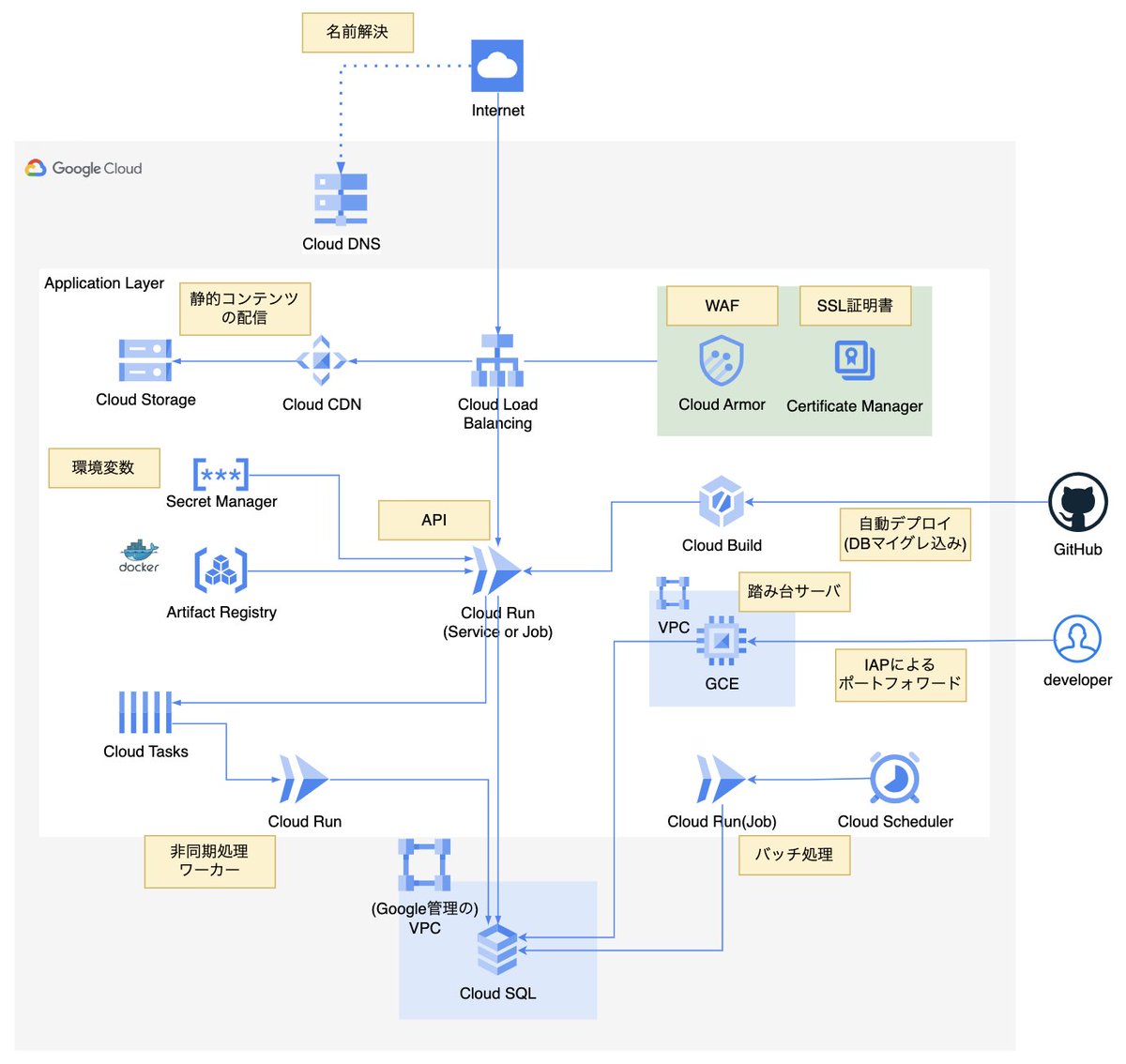This screenshot has height=1064, width=1126.
Task: Select the developer text label
Action: (1077, 680)
